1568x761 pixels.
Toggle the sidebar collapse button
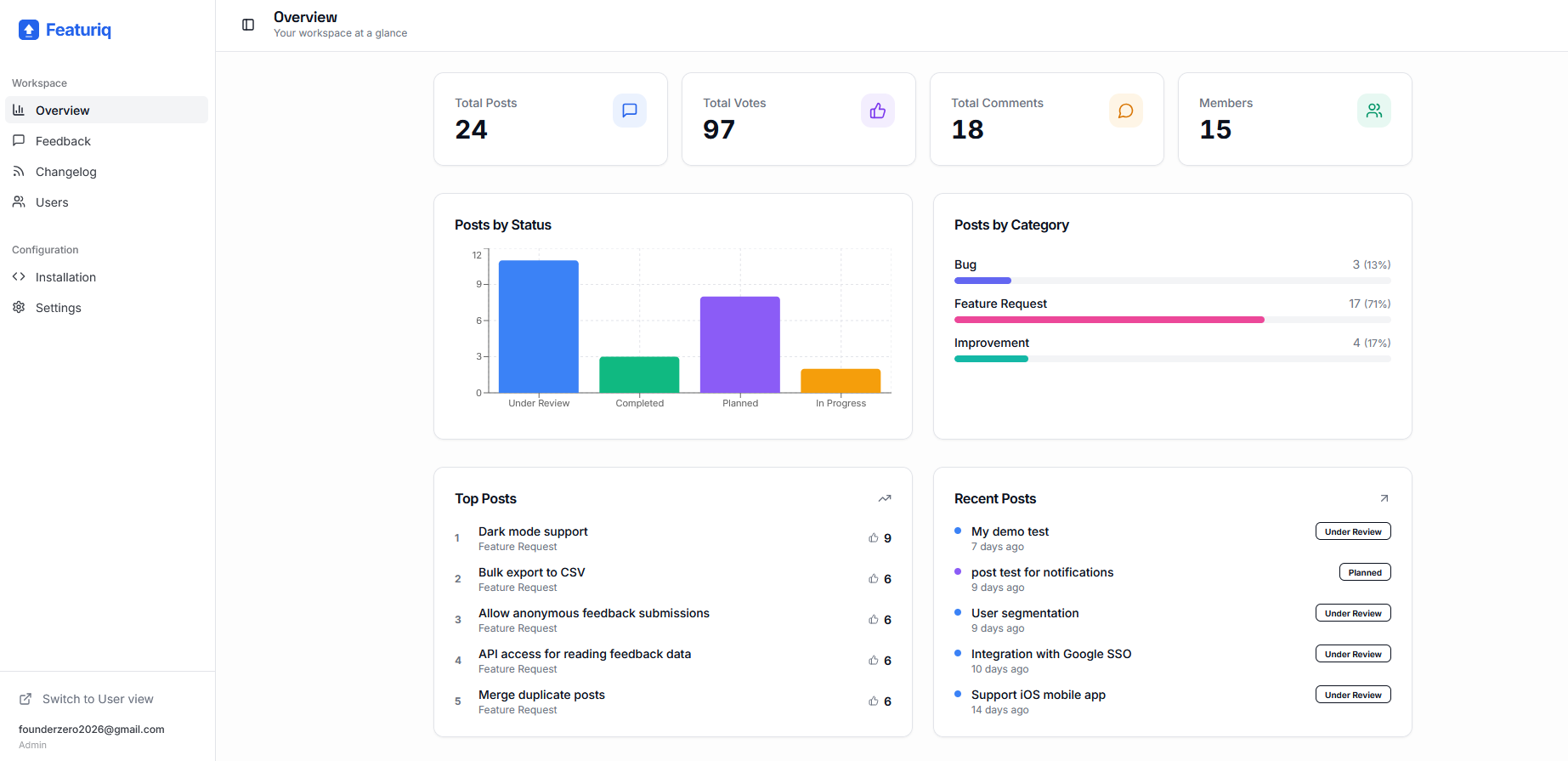[248, 25]
